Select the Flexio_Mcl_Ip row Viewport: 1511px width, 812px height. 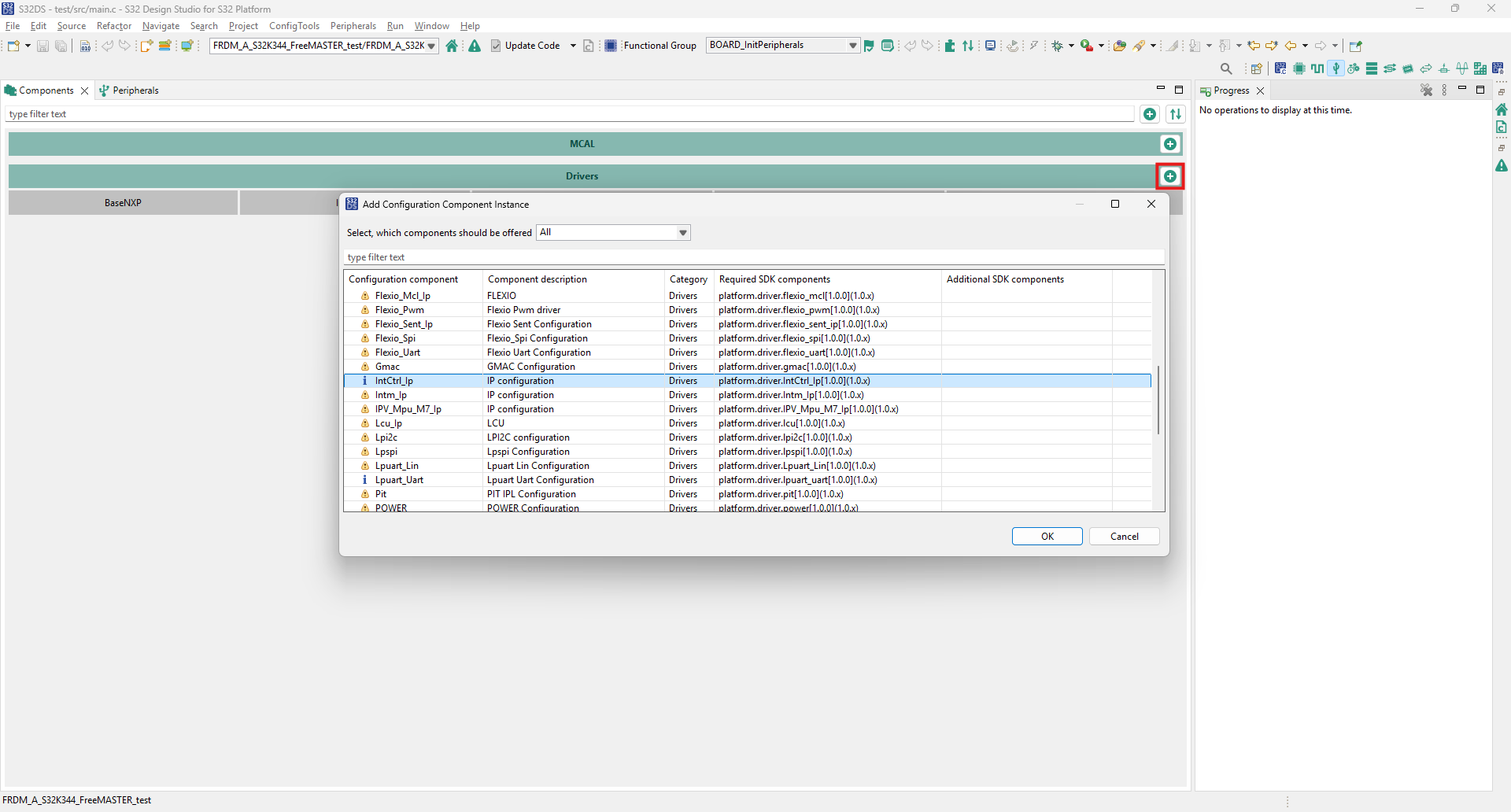748,296
